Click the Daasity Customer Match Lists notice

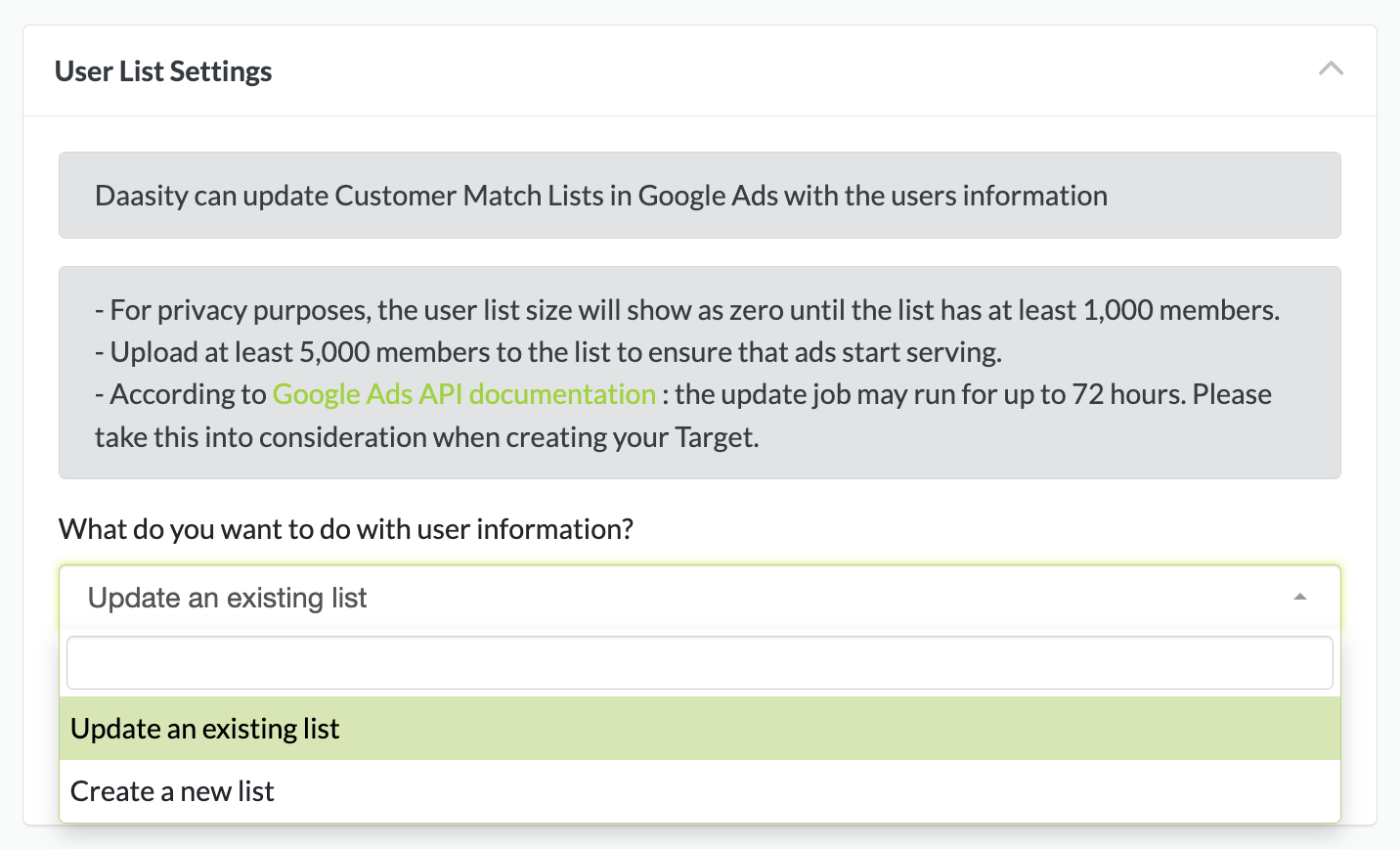tap(699, 196)
